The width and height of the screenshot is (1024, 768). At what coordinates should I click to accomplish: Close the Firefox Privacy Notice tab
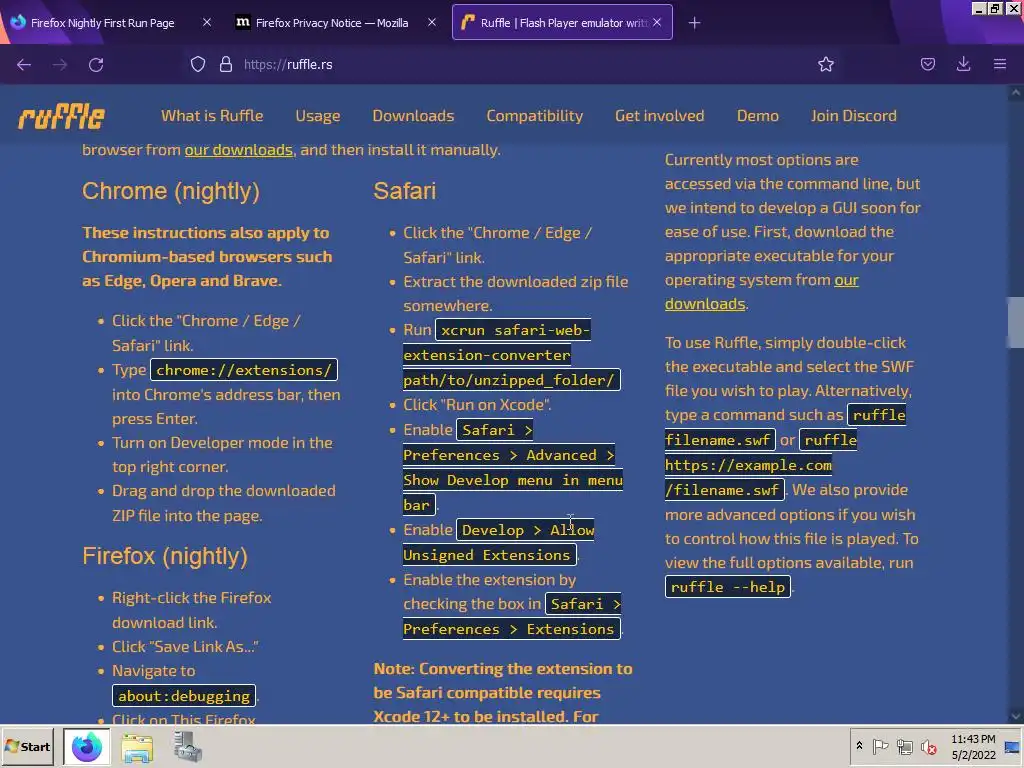click(432, 22)
